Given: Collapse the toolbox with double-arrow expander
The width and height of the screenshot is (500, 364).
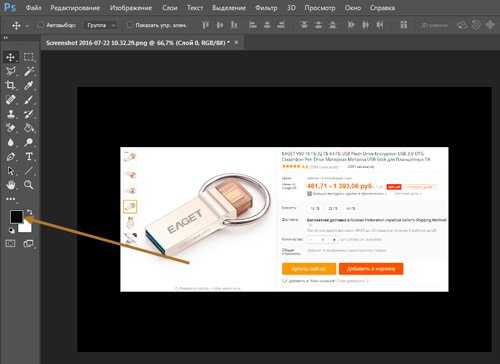Looking at the screenshot, I should pos(6,38).
